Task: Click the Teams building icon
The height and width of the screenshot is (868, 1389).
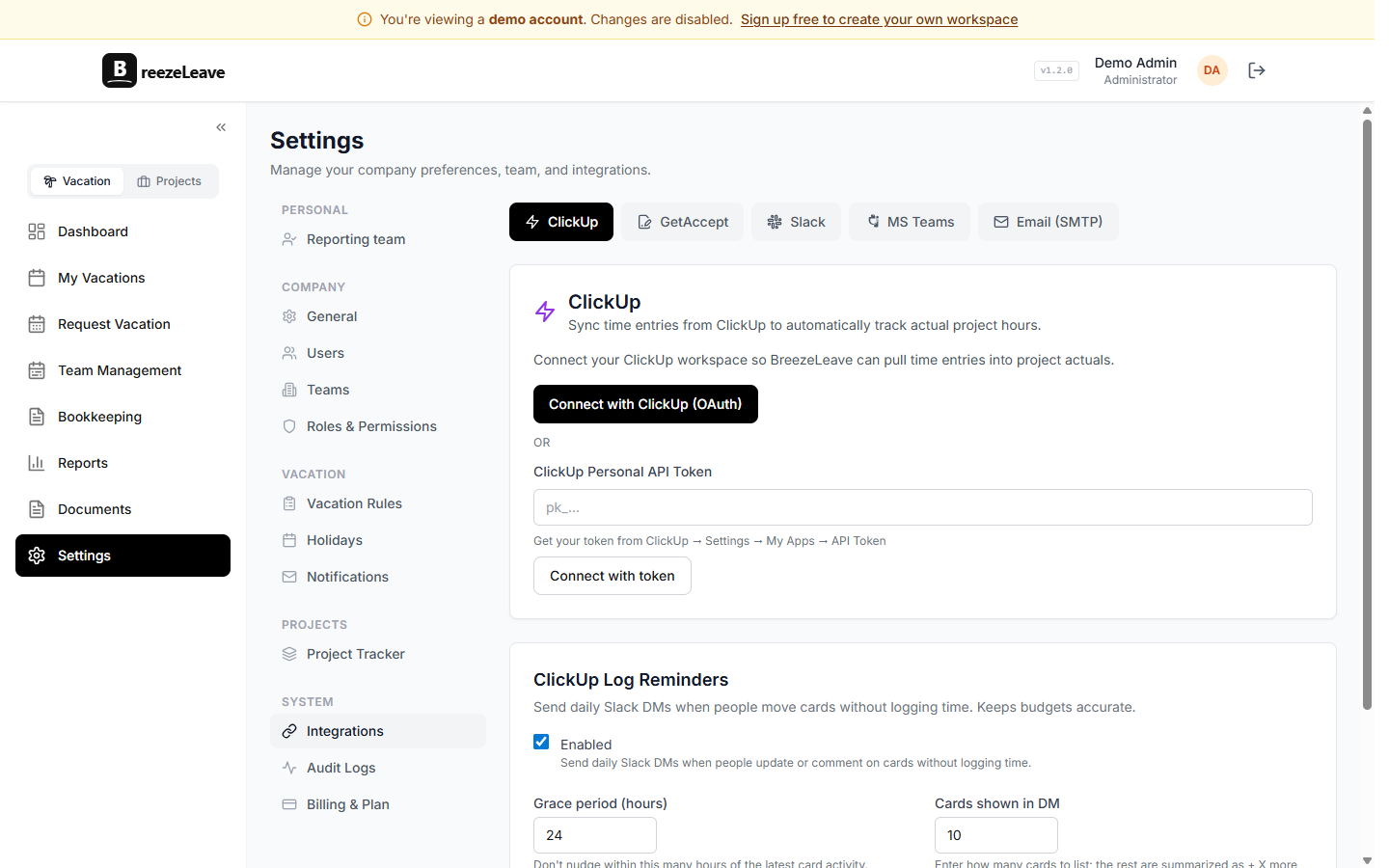Action: point(289,390)
